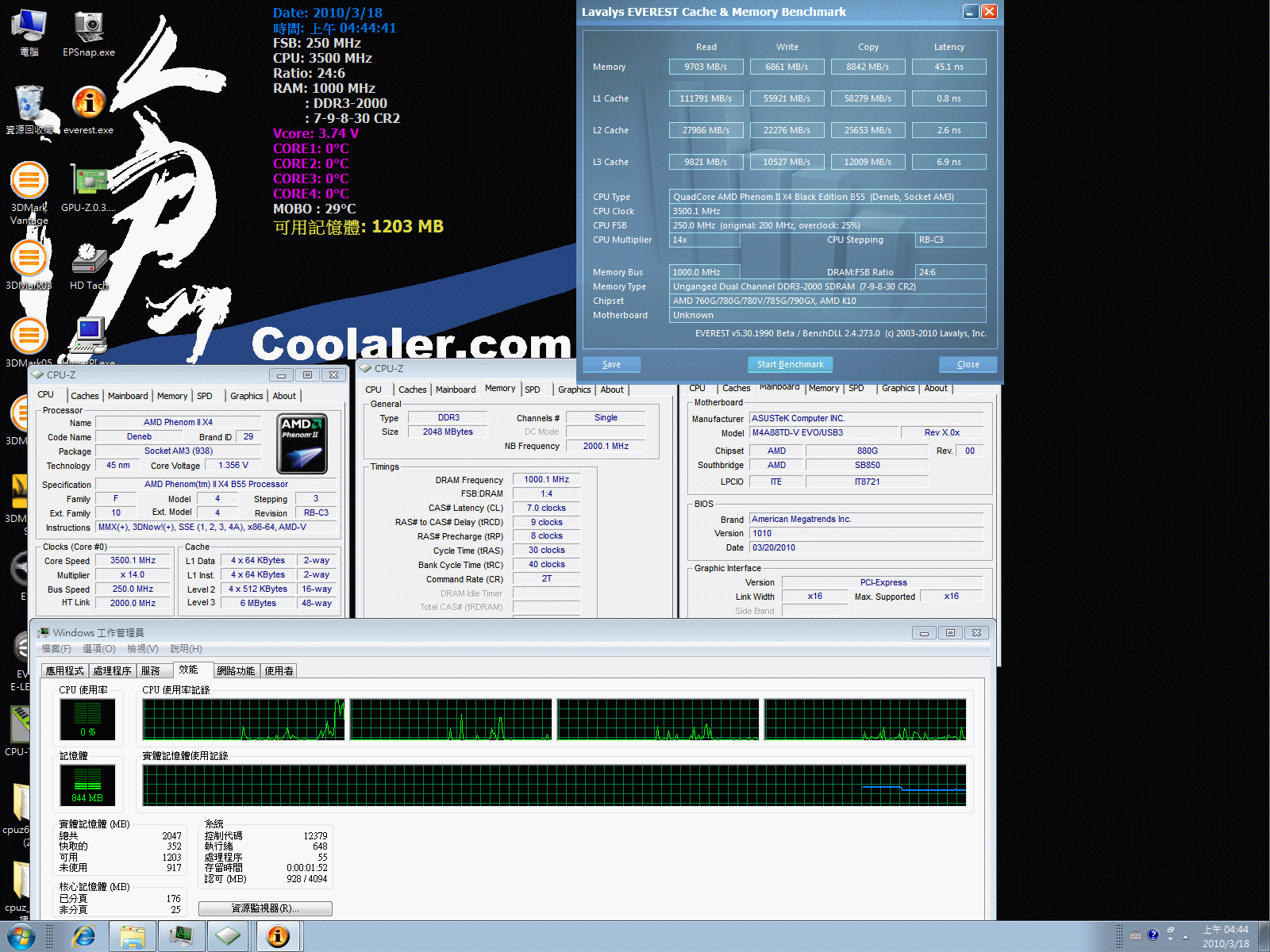1270x952 pixels.
Task: Switch to EVEREST taskbar button
Action: 278,937
